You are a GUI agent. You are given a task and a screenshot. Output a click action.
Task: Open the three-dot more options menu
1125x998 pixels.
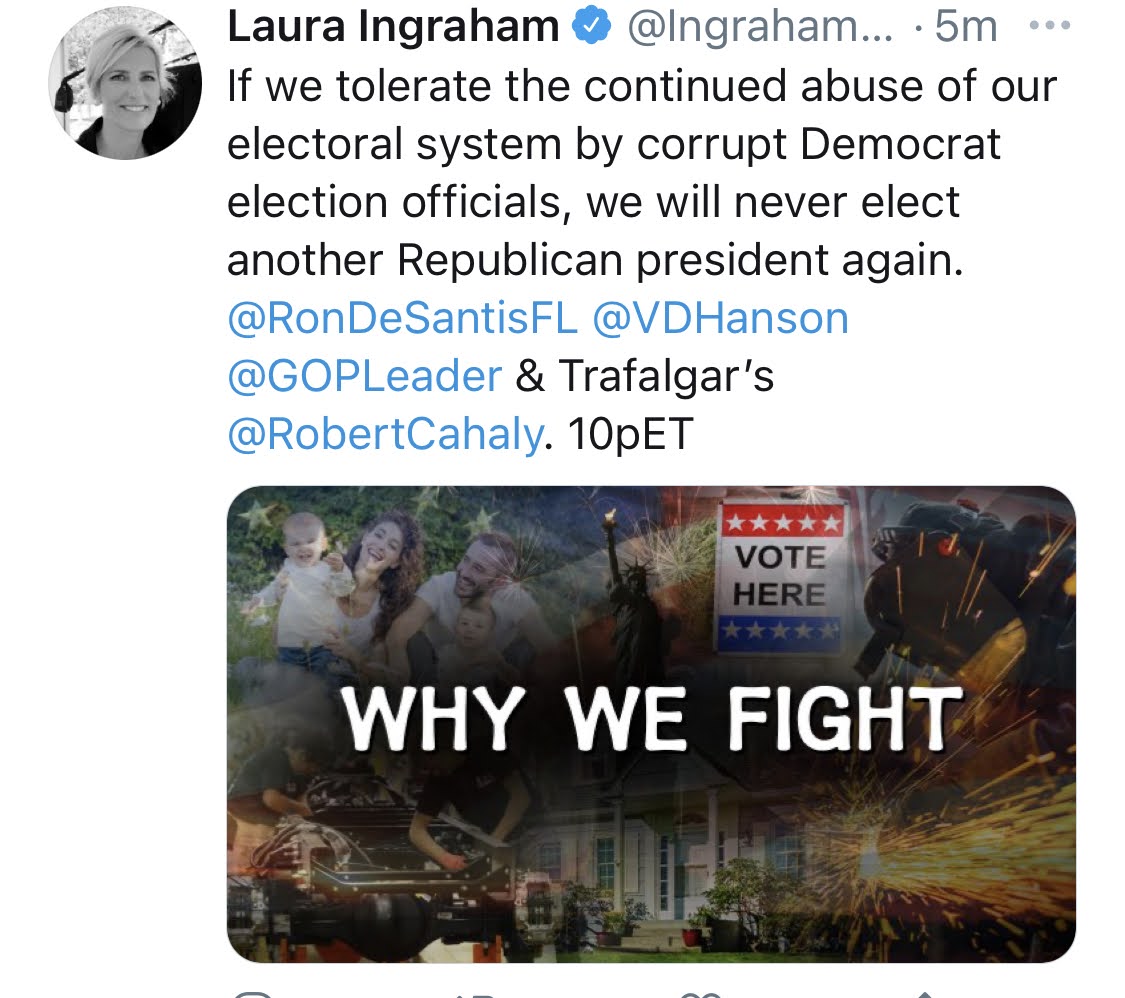pyautogui.click(x=1050, y=26)
